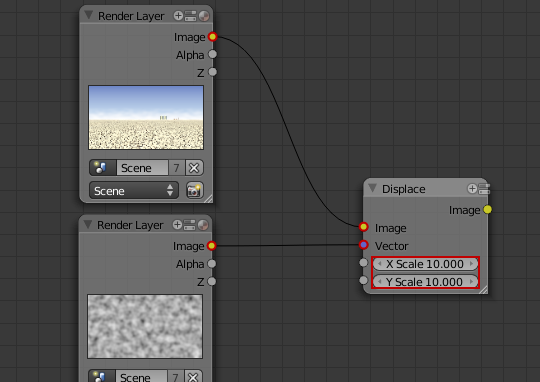Viewport: 540px width, 382px height.
Task: Collapse the Displace node
Action: coord(372,188)
